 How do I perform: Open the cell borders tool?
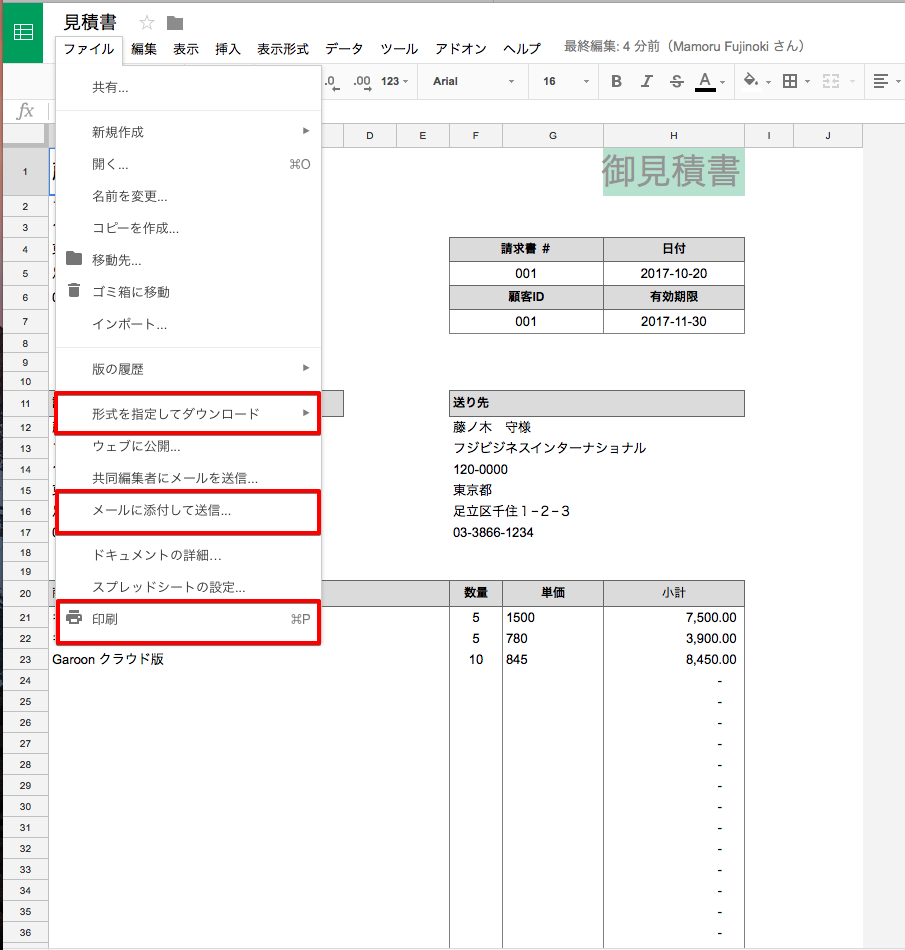point(790,81)
